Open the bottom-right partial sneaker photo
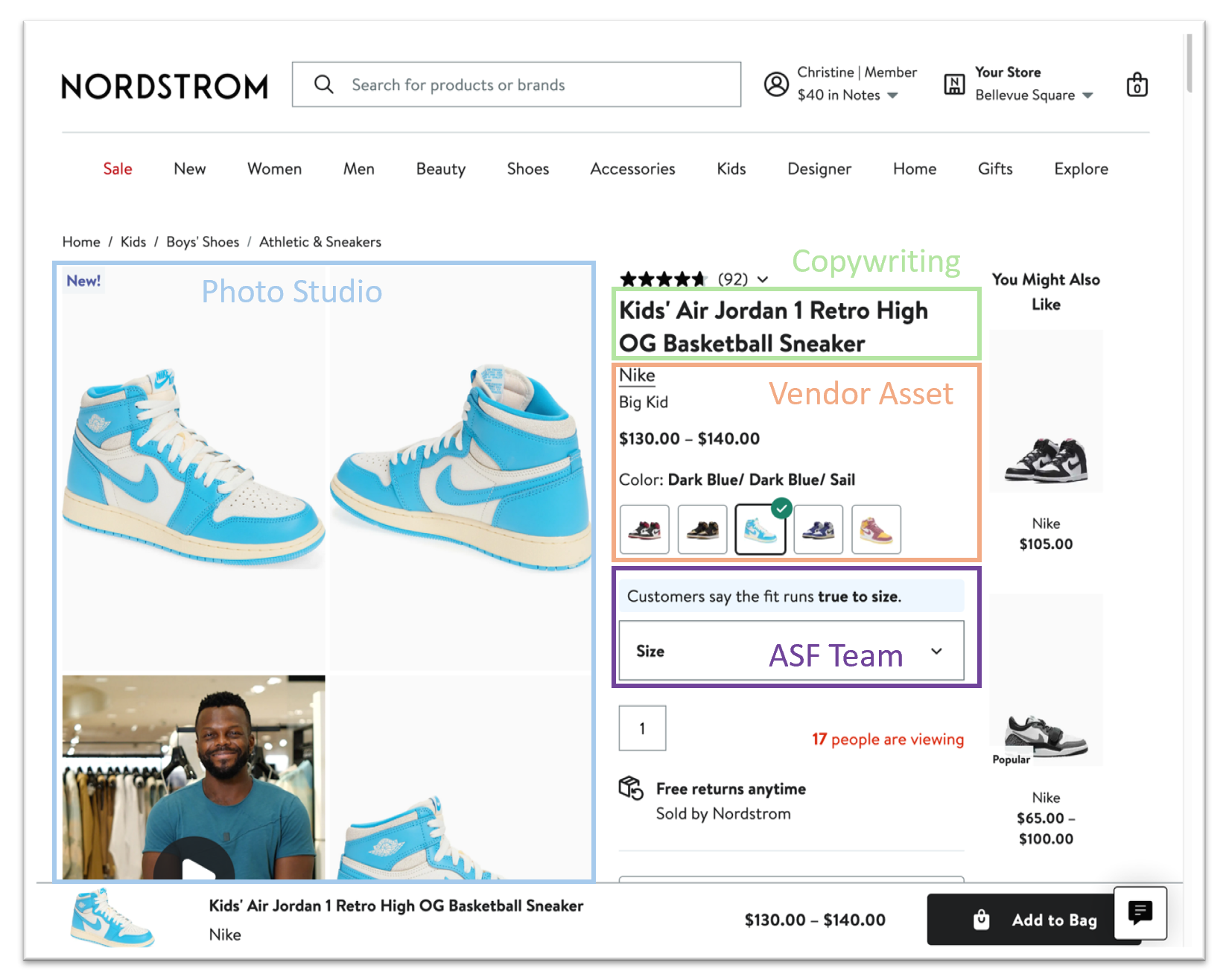 coord(460,777)
